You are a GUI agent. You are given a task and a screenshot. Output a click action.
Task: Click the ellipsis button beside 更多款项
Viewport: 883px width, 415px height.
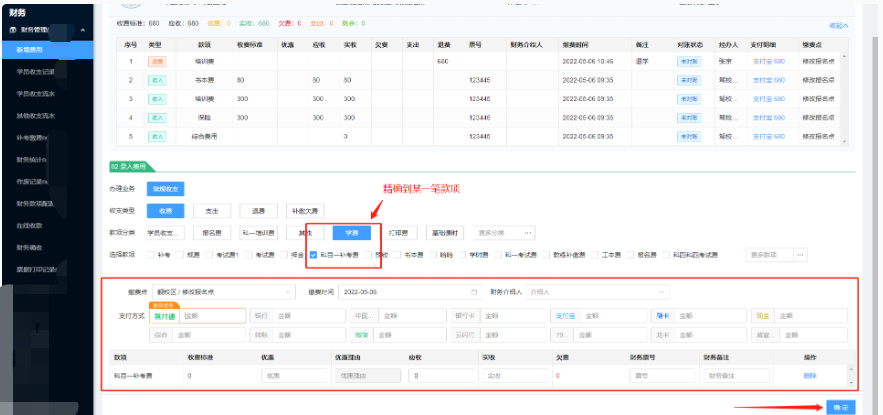[x=799, y=255]
